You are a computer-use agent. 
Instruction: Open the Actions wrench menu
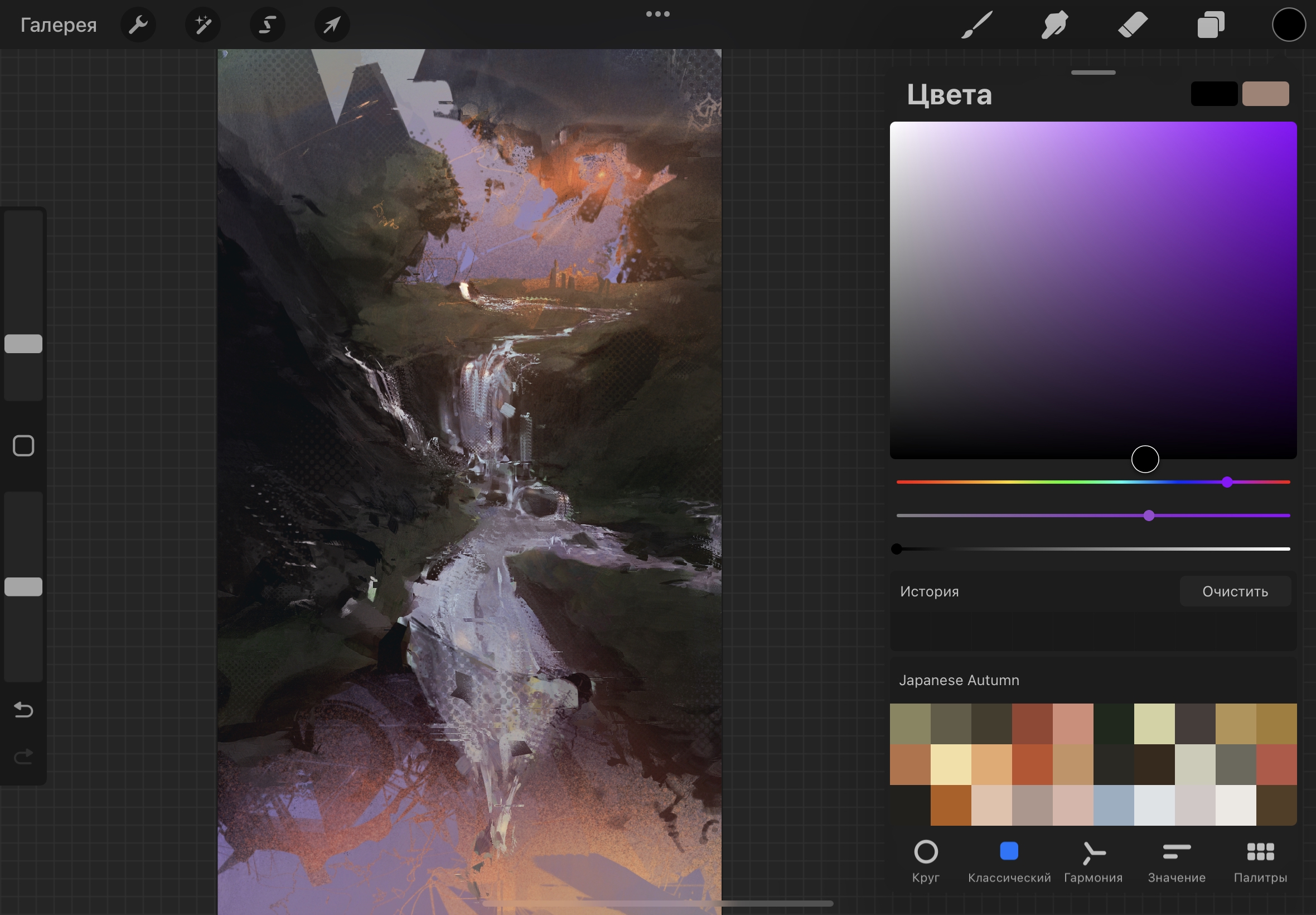coord(138,25)
